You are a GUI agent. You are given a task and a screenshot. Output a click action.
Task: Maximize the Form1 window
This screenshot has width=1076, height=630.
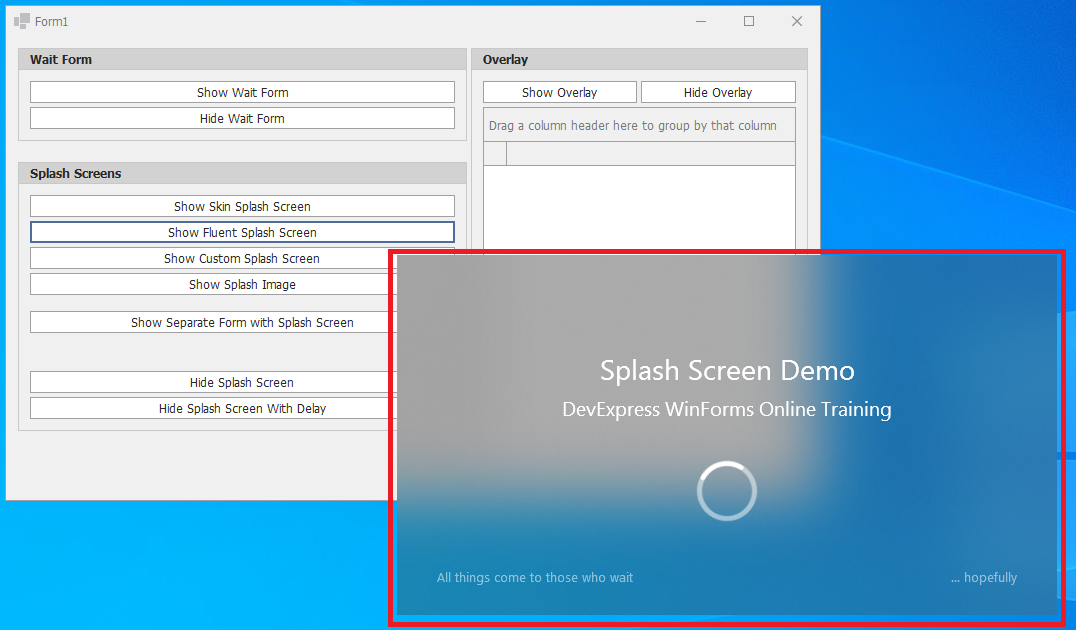749,21
